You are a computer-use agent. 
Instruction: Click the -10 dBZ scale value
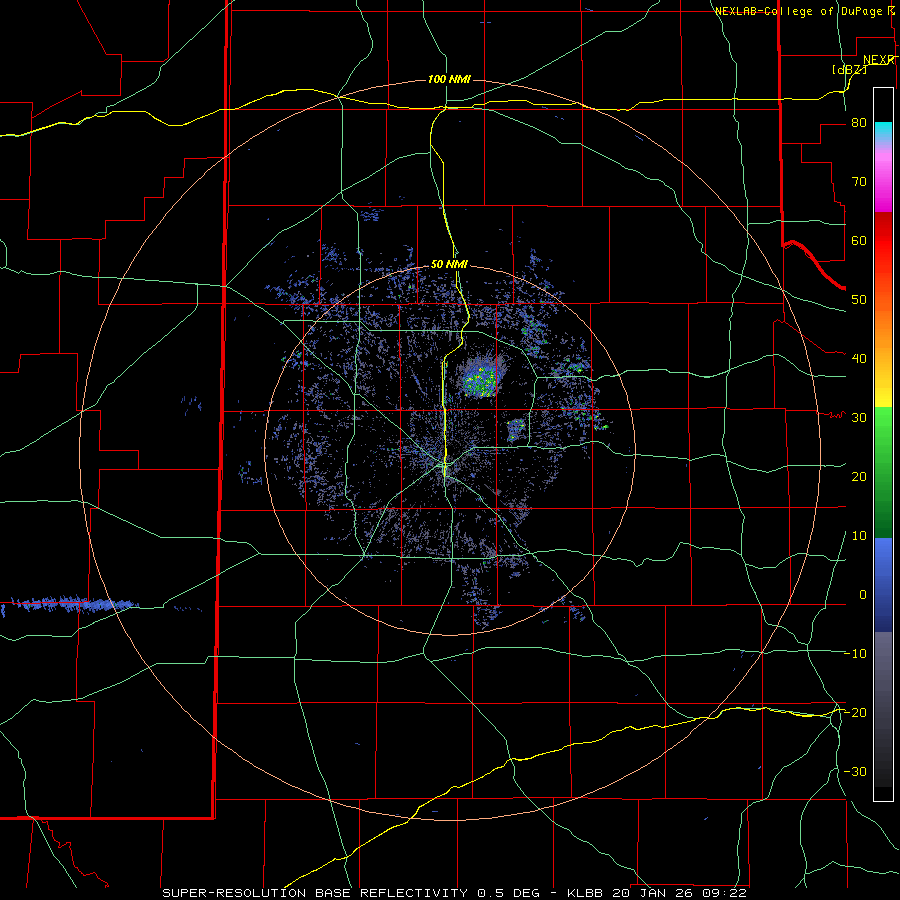pyautogui.click(x=855, y=654)
